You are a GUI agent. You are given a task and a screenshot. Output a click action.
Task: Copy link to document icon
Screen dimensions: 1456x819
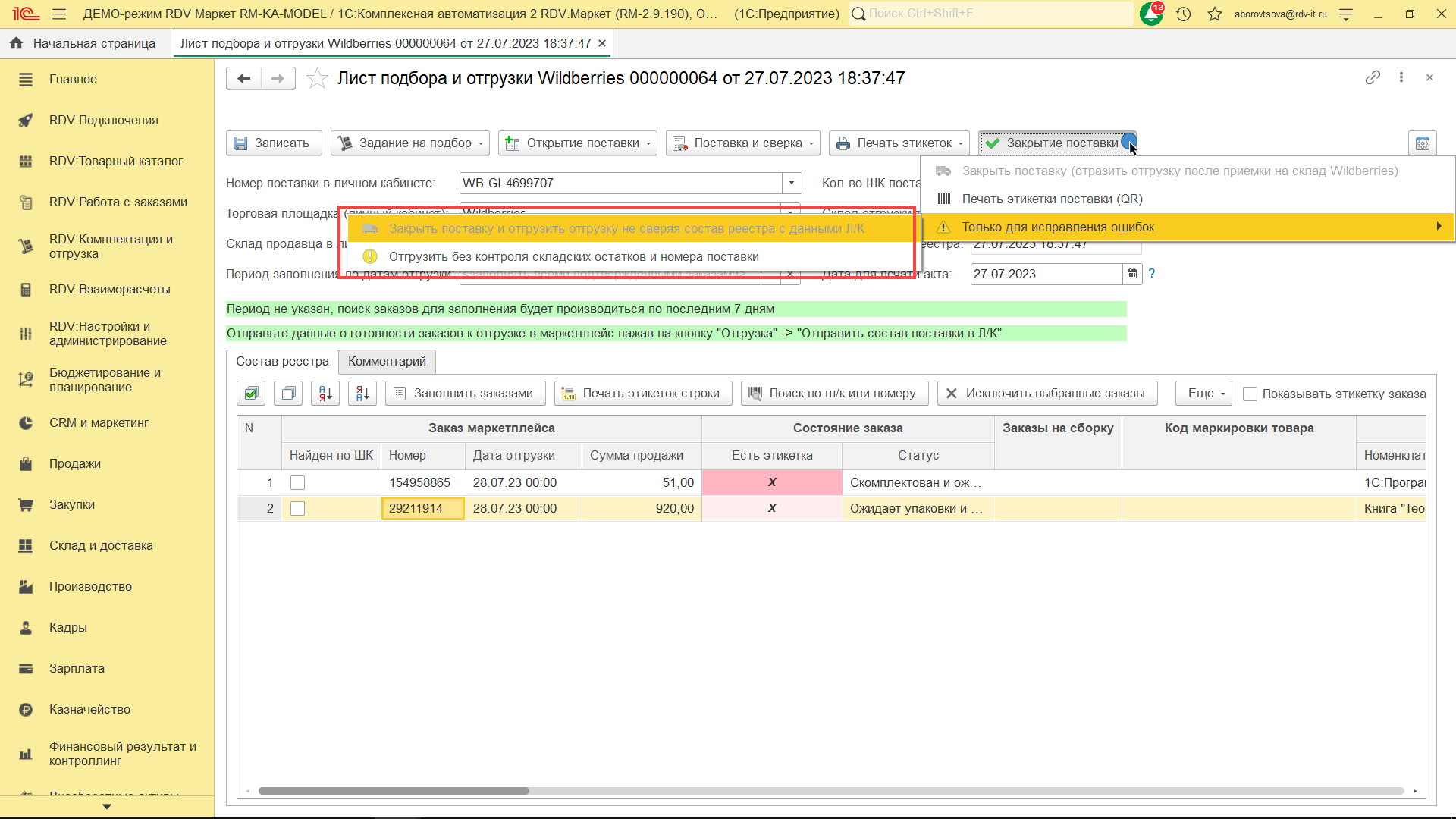(x=1373, y=77)
